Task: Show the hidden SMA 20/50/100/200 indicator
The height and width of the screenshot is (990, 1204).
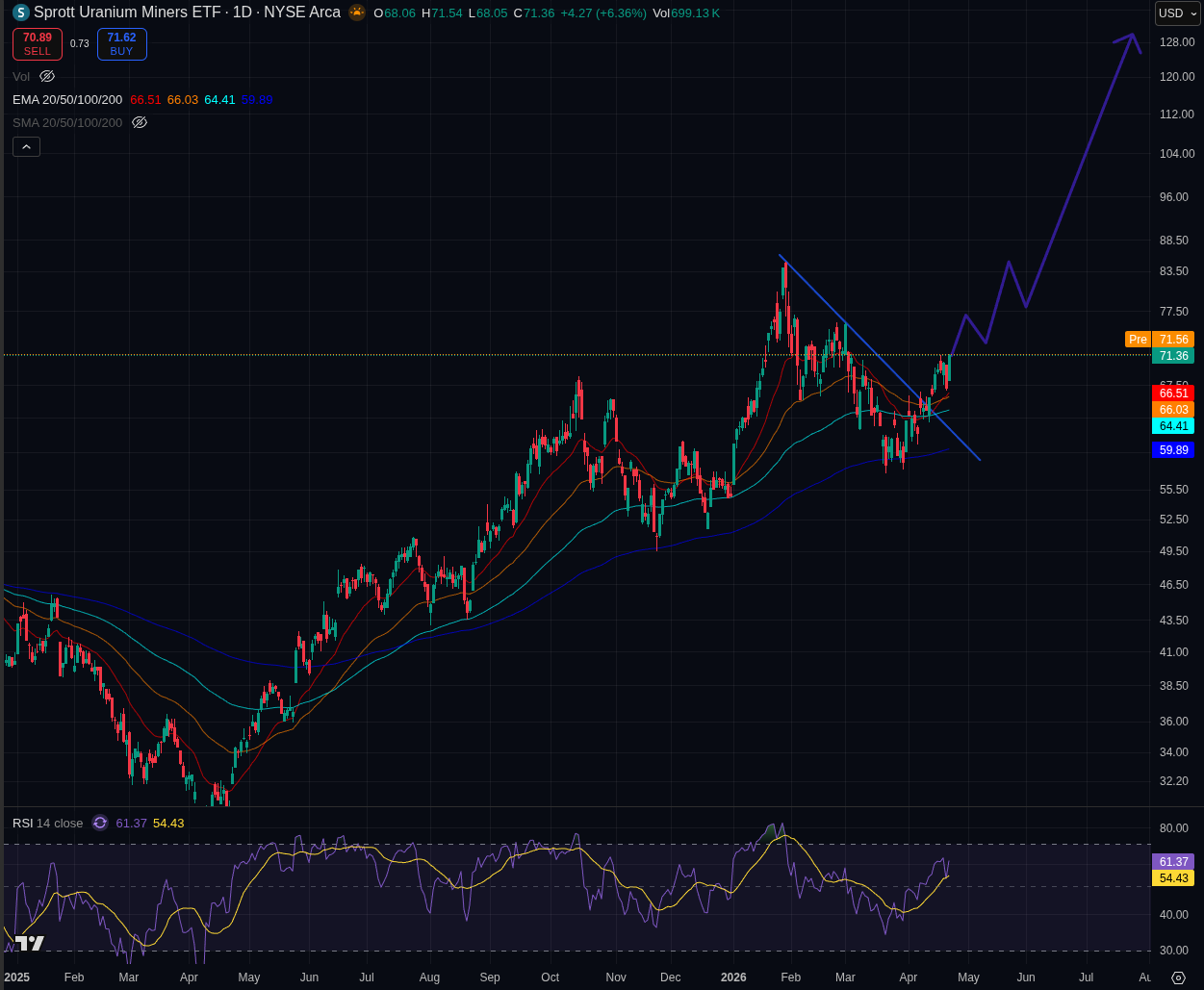Action: point(140,122)
